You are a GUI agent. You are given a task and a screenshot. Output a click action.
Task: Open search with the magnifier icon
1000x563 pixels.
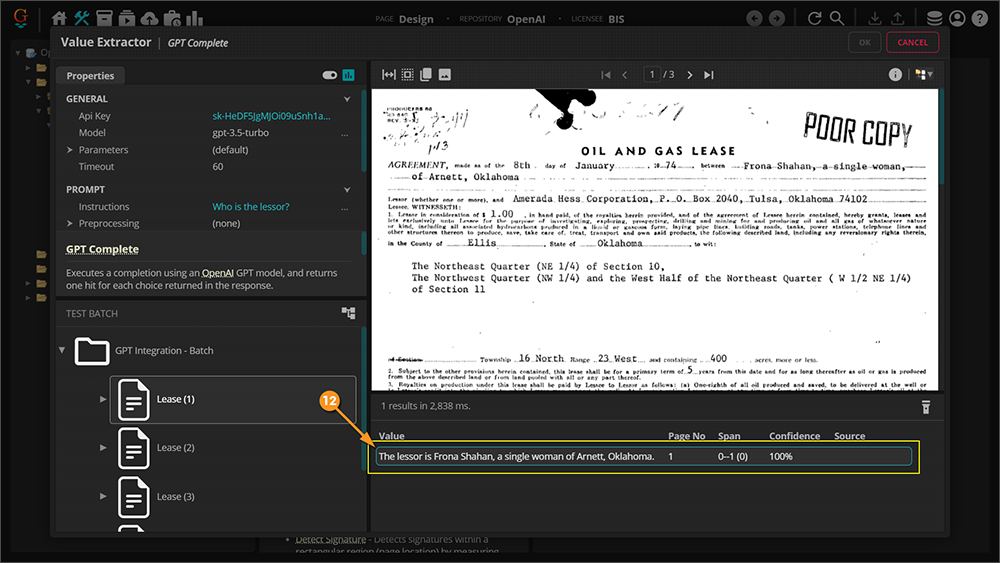837,18
